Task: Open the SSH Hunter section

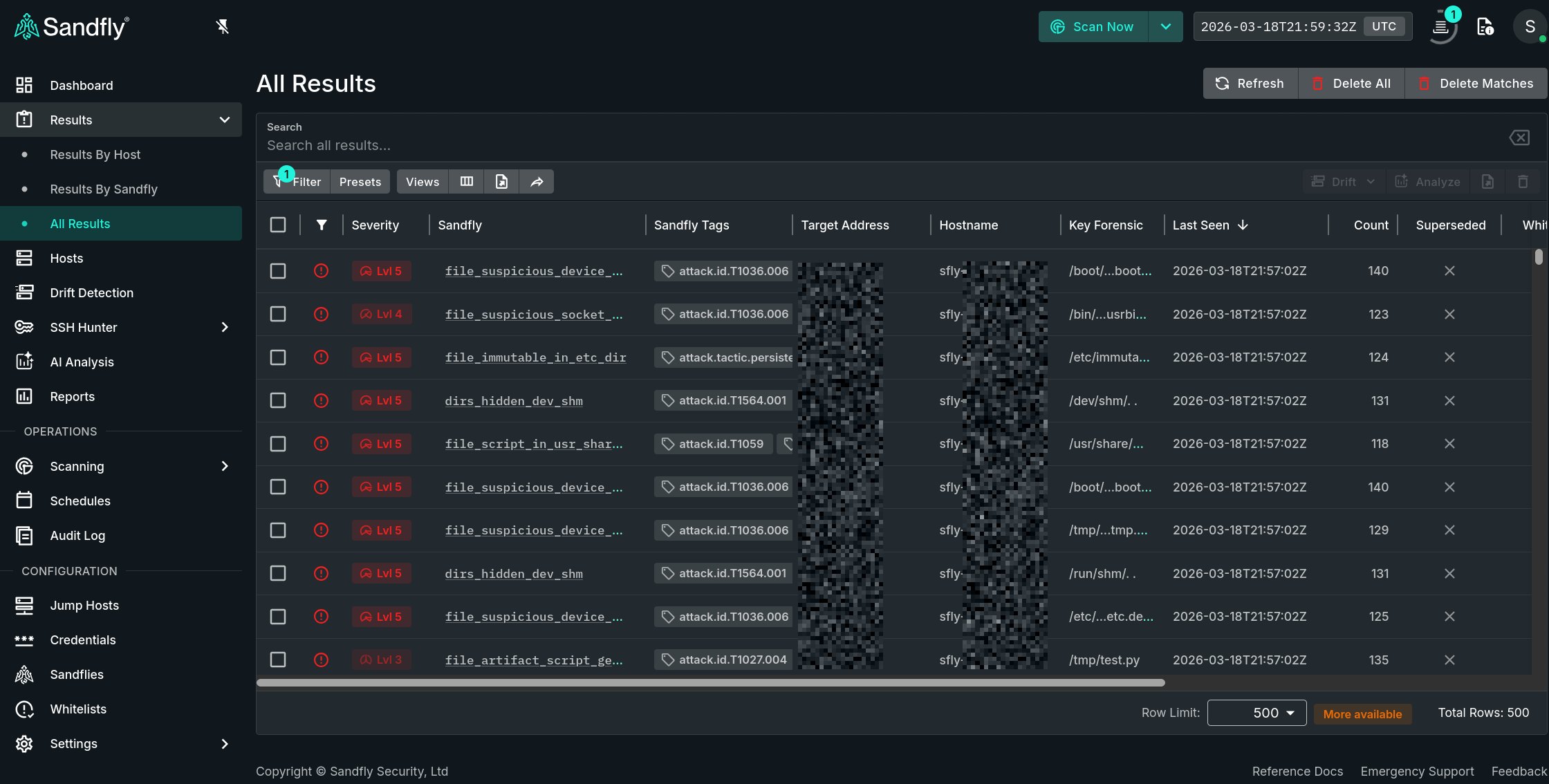Action: pos(82,327)
